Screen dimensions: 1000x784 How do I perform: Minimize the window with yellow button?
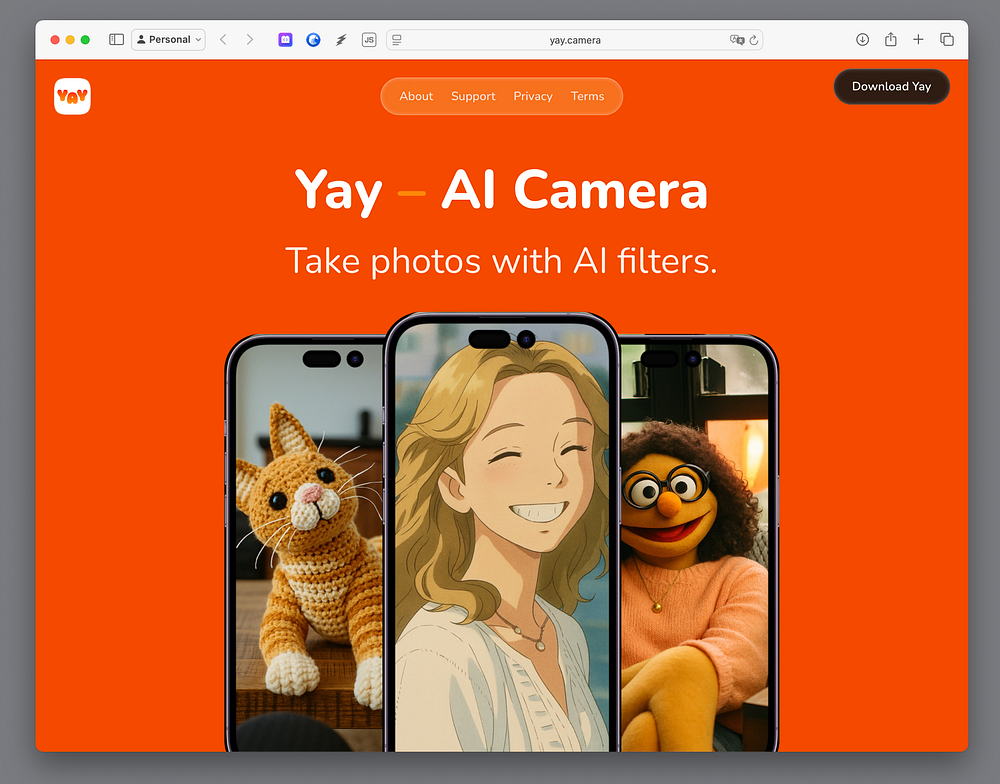coord(70,40)
